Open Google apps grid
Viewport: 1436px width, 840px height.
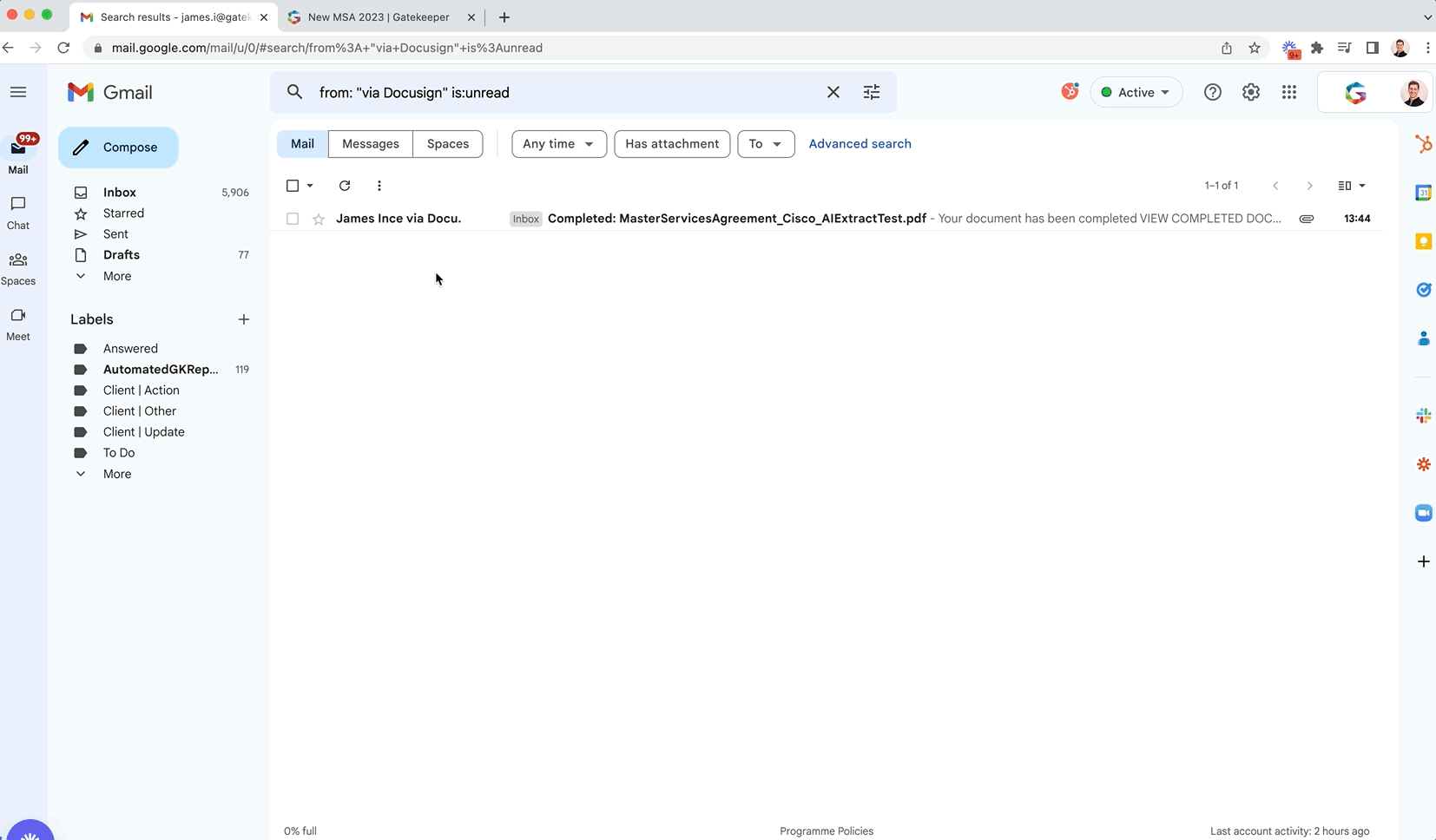[x=1289, y=92]
